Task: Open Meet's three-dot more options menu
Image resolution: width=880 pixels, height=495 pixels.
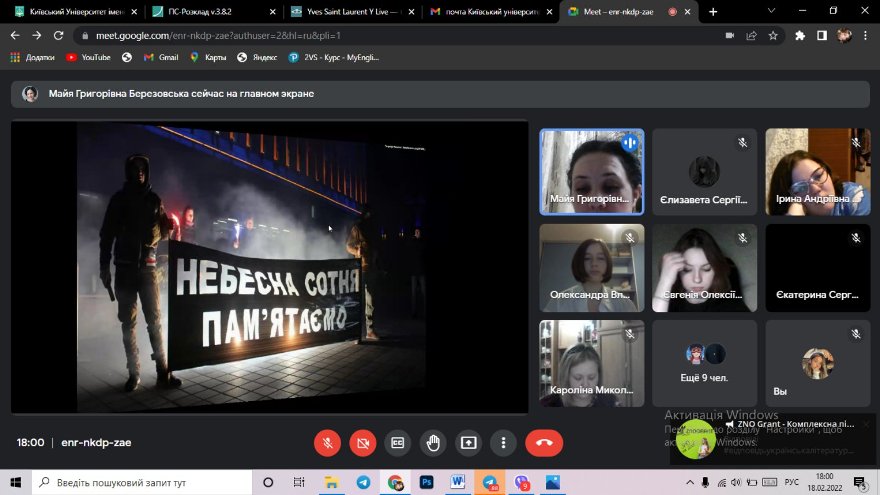Action: tap(504, 442)
